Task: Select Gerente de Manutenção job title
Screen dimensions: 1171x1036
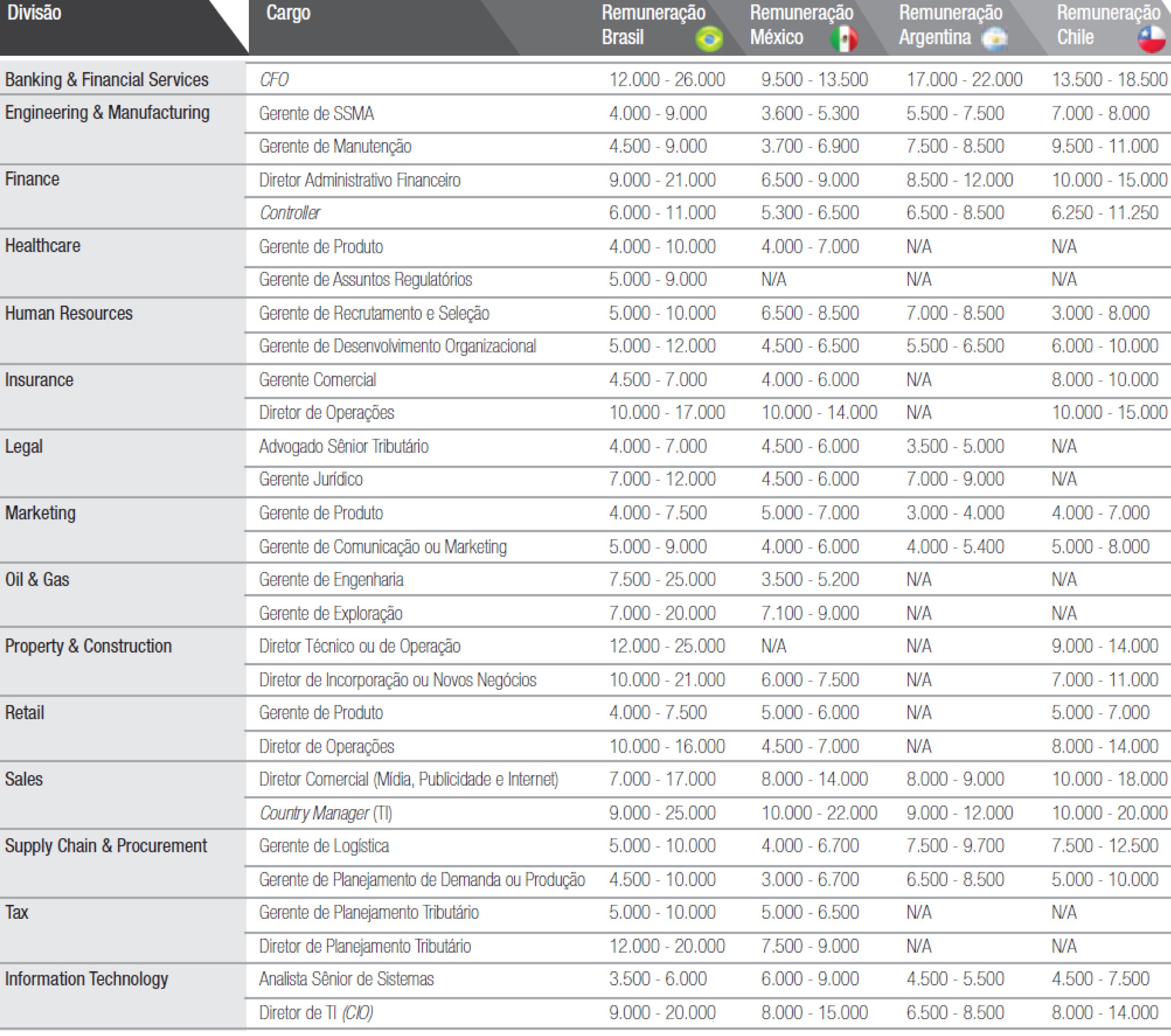Action: (x=335, y=147)
